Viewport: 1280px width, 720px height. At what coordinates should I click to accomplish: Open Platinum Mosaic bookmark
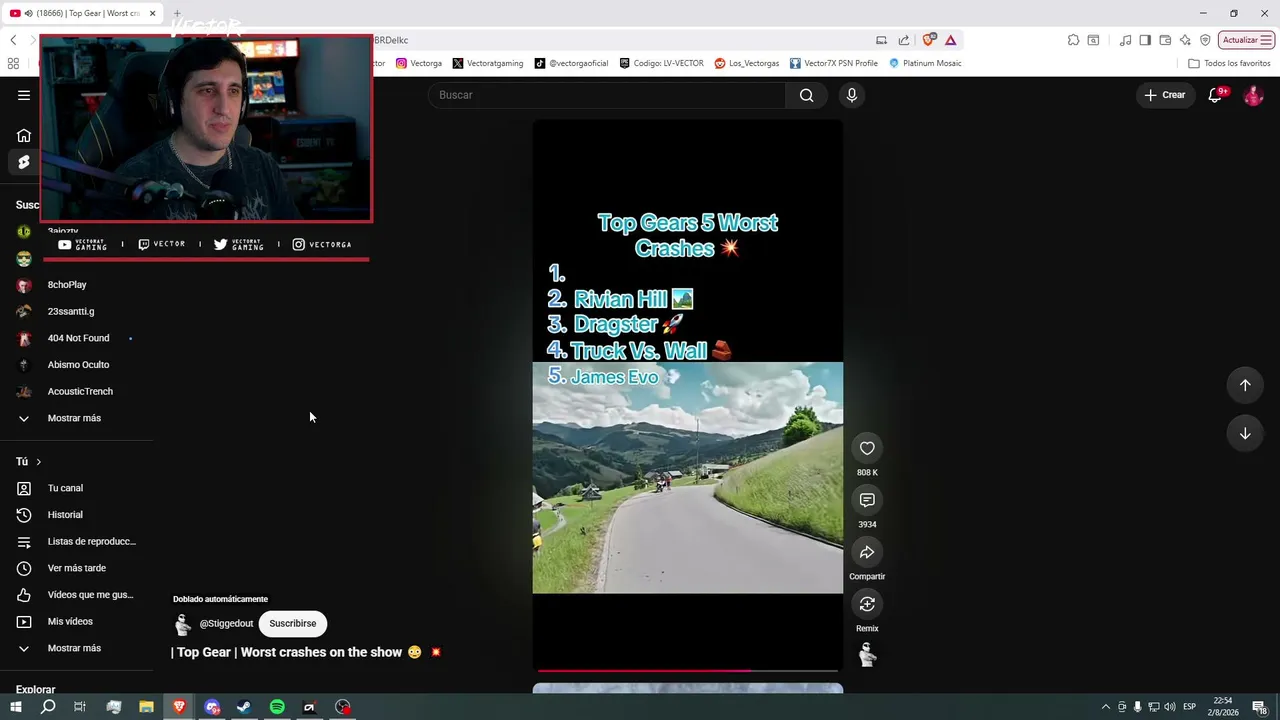pyautogui.click(x=925, y=63)
